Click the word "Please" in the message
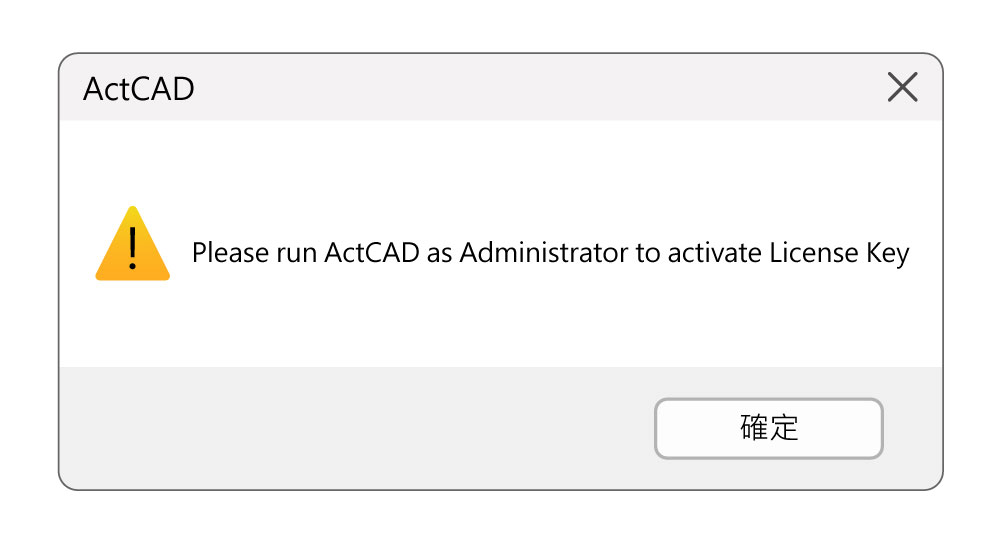 click(x=228, y=253)
